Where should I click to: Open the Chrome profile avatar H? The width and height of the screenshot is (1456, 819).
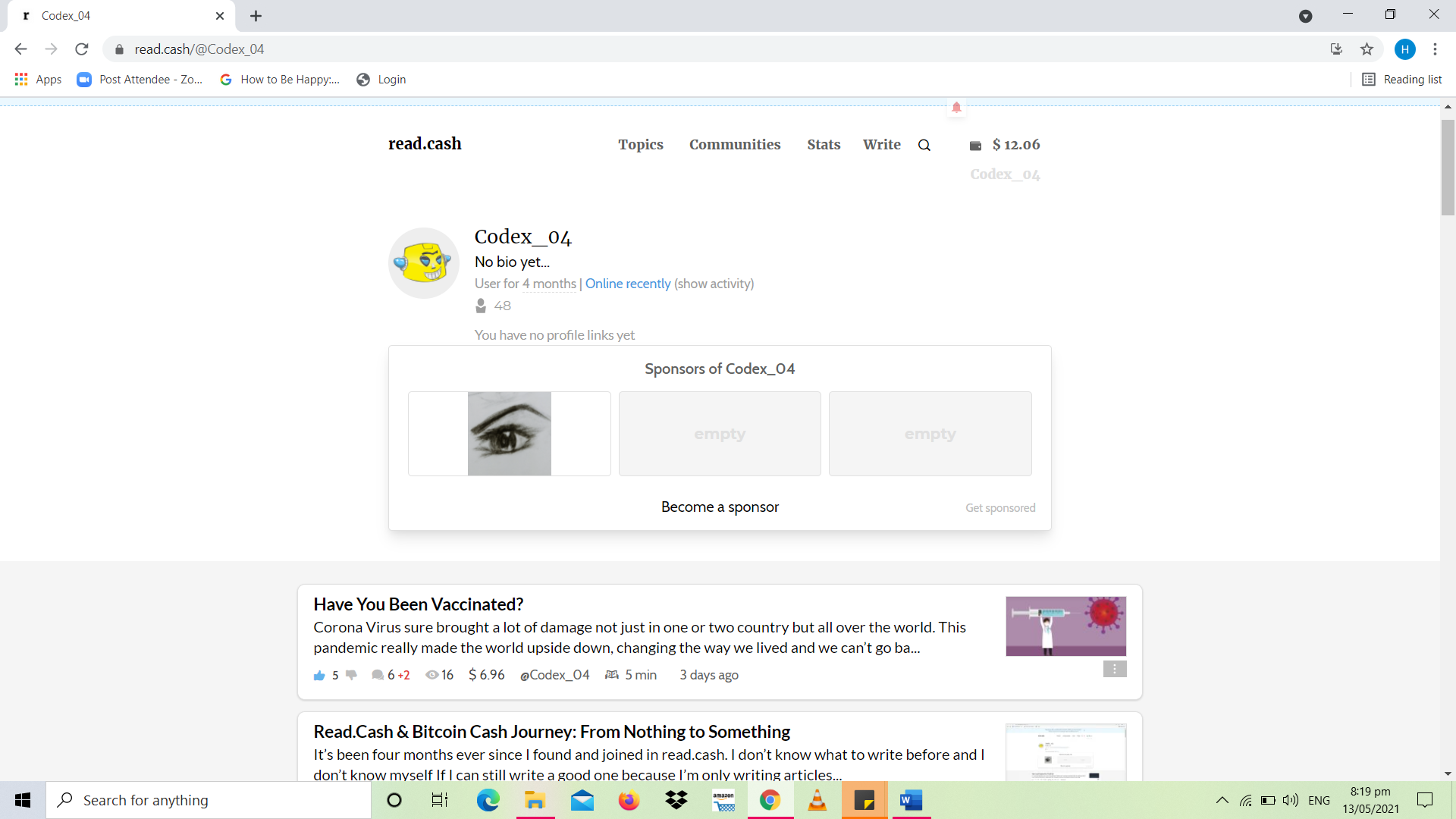click(x=1404, y=49)
